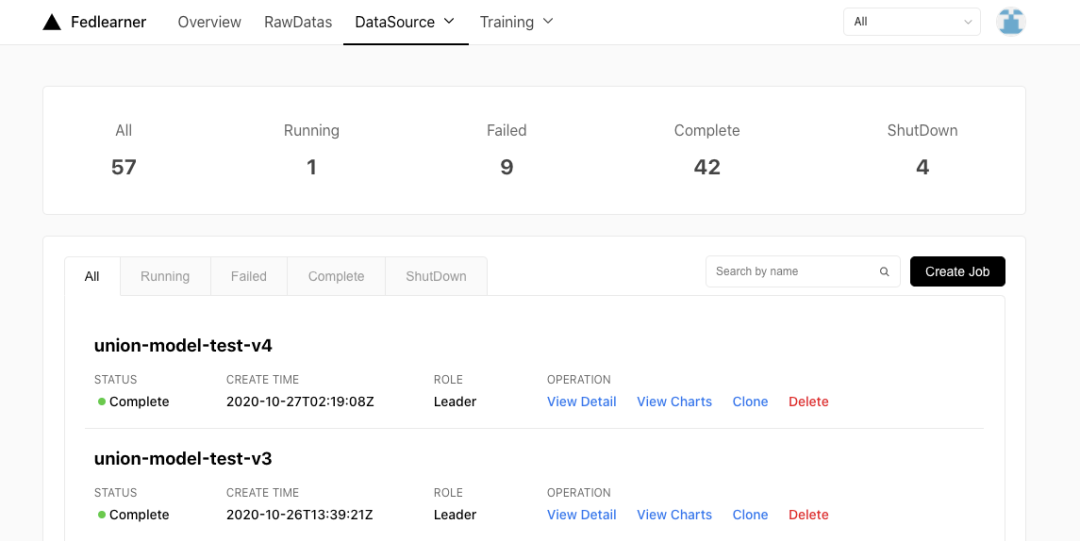Delete the union-model-test-v3 job
Viewport: 1080px width, 541px height.
tap(808, 515)
